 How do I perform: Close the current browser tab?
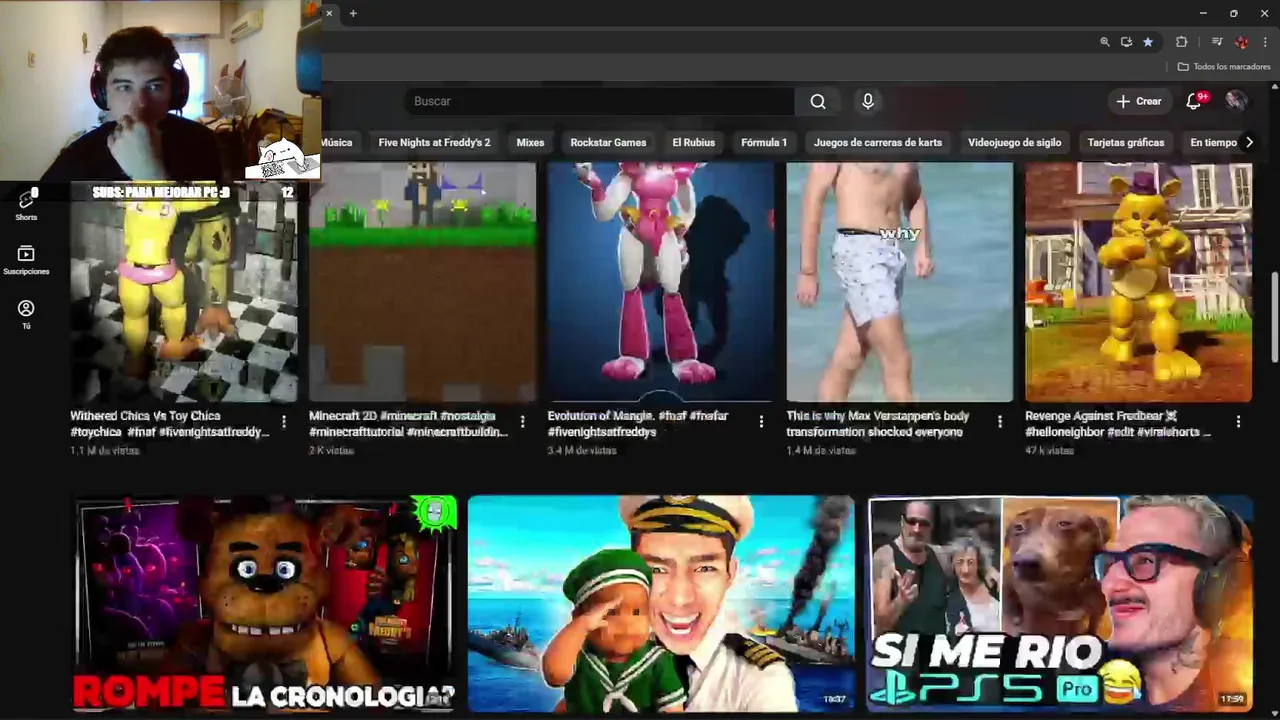point(329,13)
